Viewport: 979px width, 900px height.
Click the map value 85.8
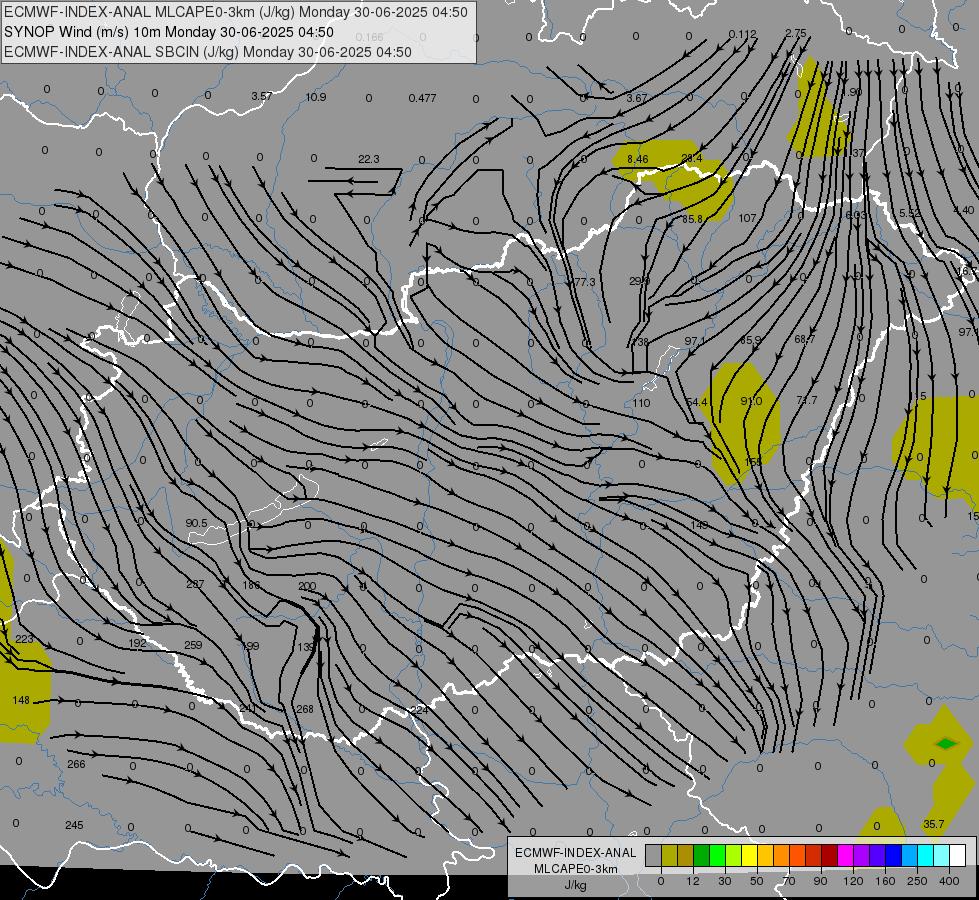point(692,219)
